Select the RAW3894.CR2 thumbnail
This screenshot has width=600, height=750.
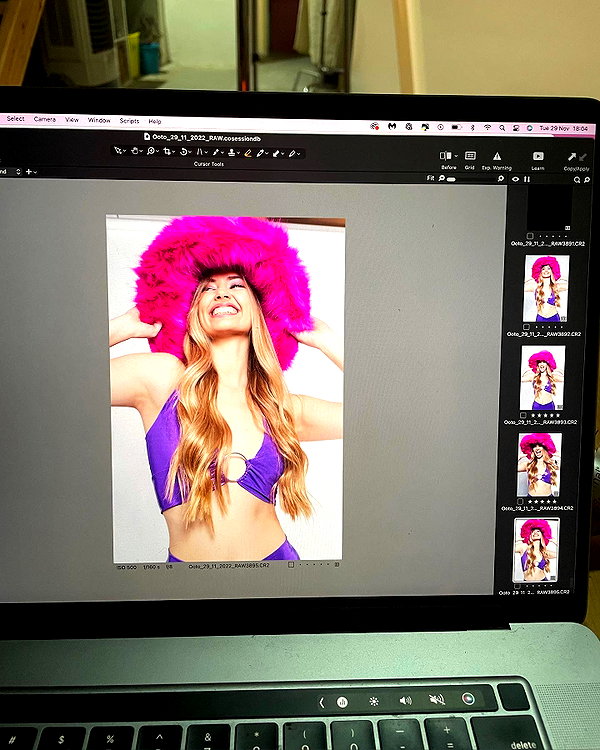pyautogui.click(x=540, y=464)
